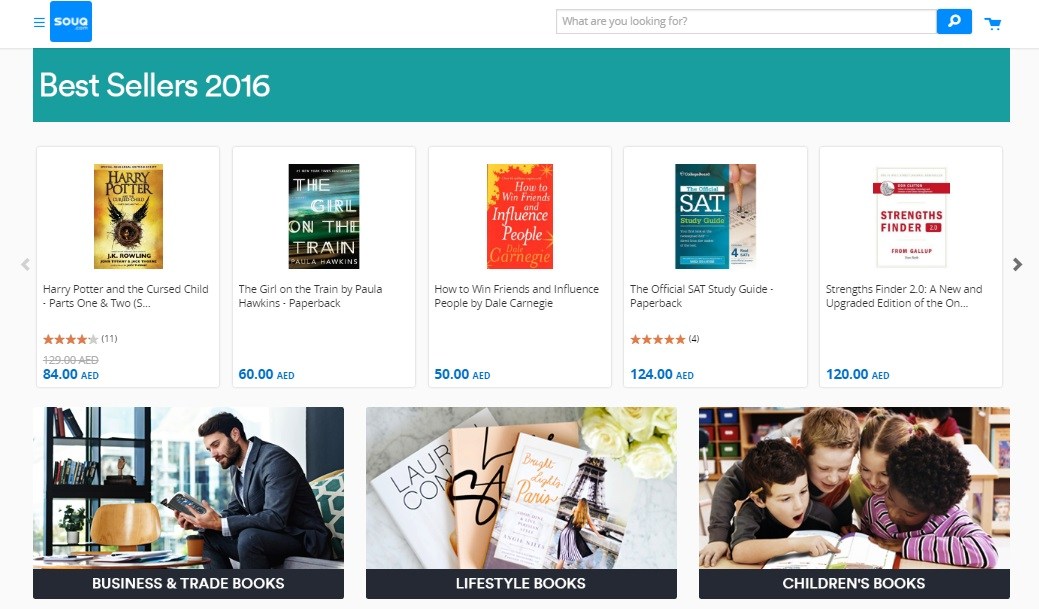Screen dimensions: 1039x609
Task: Open the Official SAT Study Guide cover
Action: coord(716,217)
